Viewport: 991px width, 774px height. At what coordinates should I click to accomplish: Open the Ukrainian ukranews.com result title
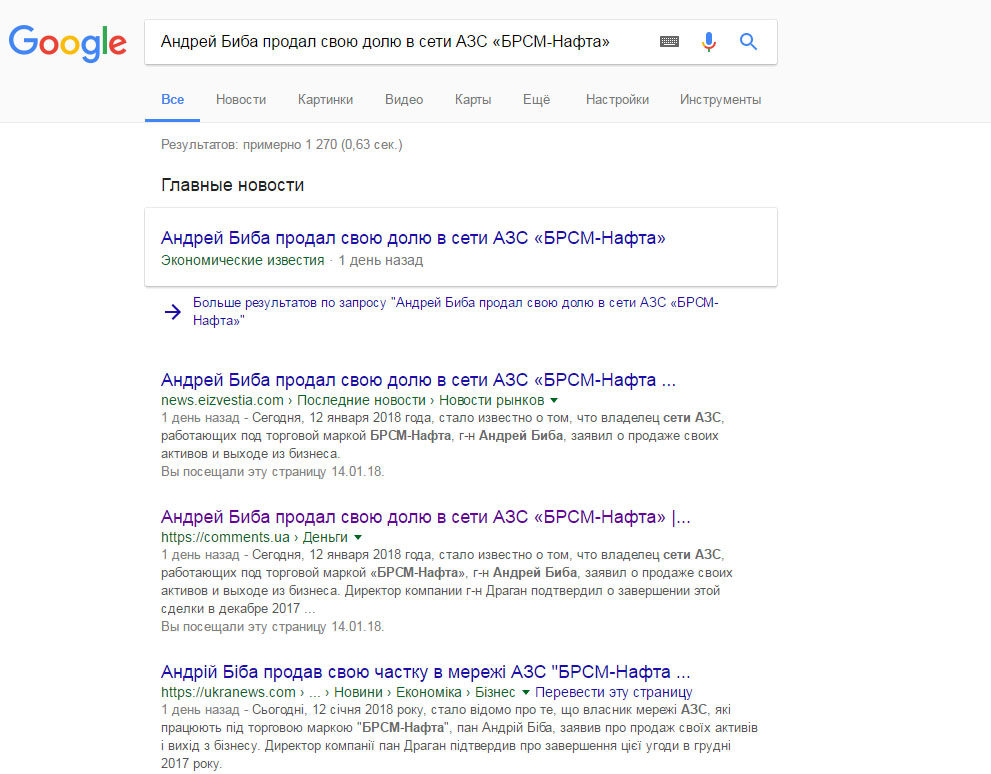pyautogui.click(x=425, y=672)
